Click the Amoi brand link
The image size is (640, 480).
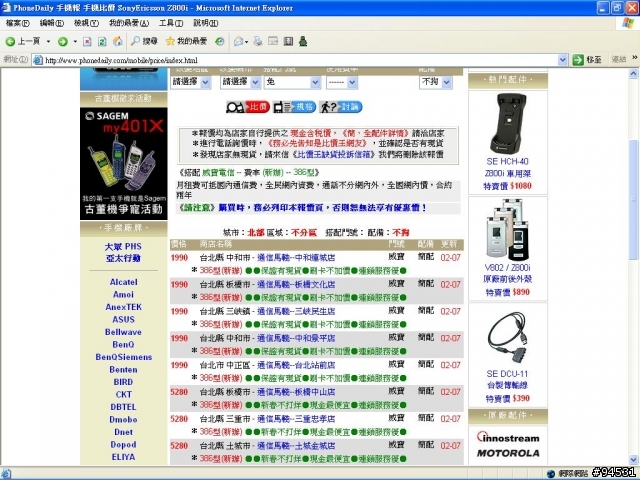click(x=123, y=295)
